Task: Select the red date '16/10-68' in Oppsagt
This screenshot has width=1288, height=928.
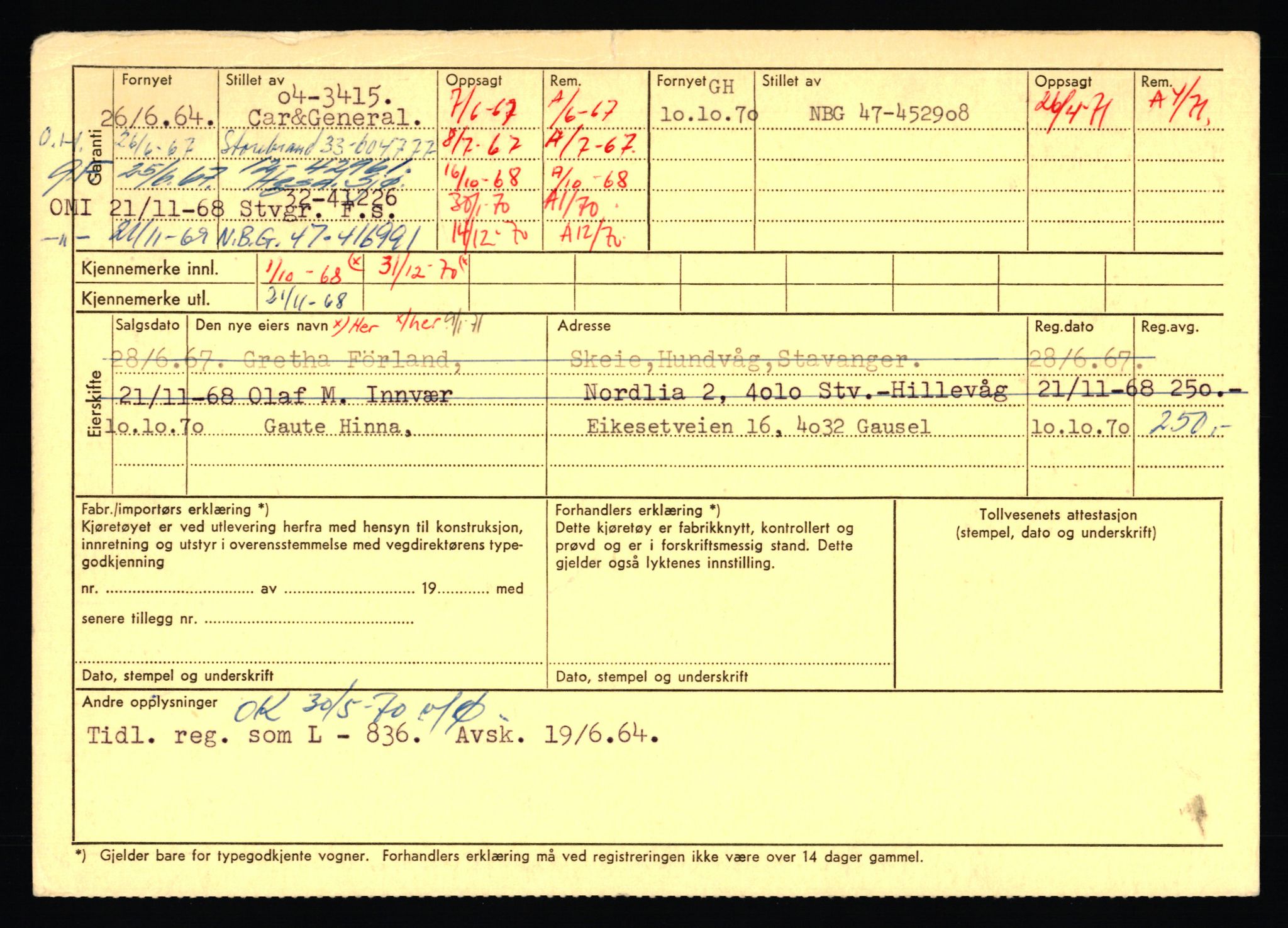Action: (x=482, y=178)
